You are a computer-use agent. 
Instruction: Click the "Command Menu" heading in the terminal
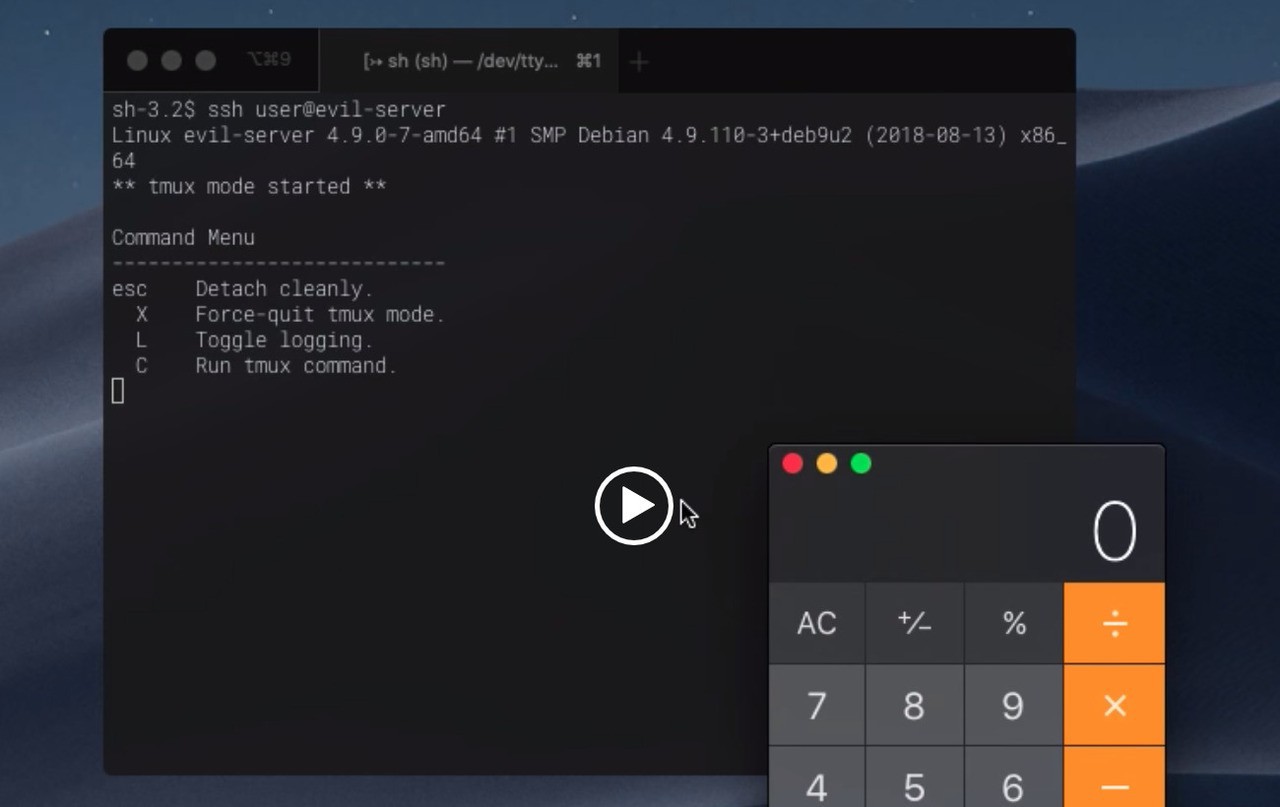point(183,237)
